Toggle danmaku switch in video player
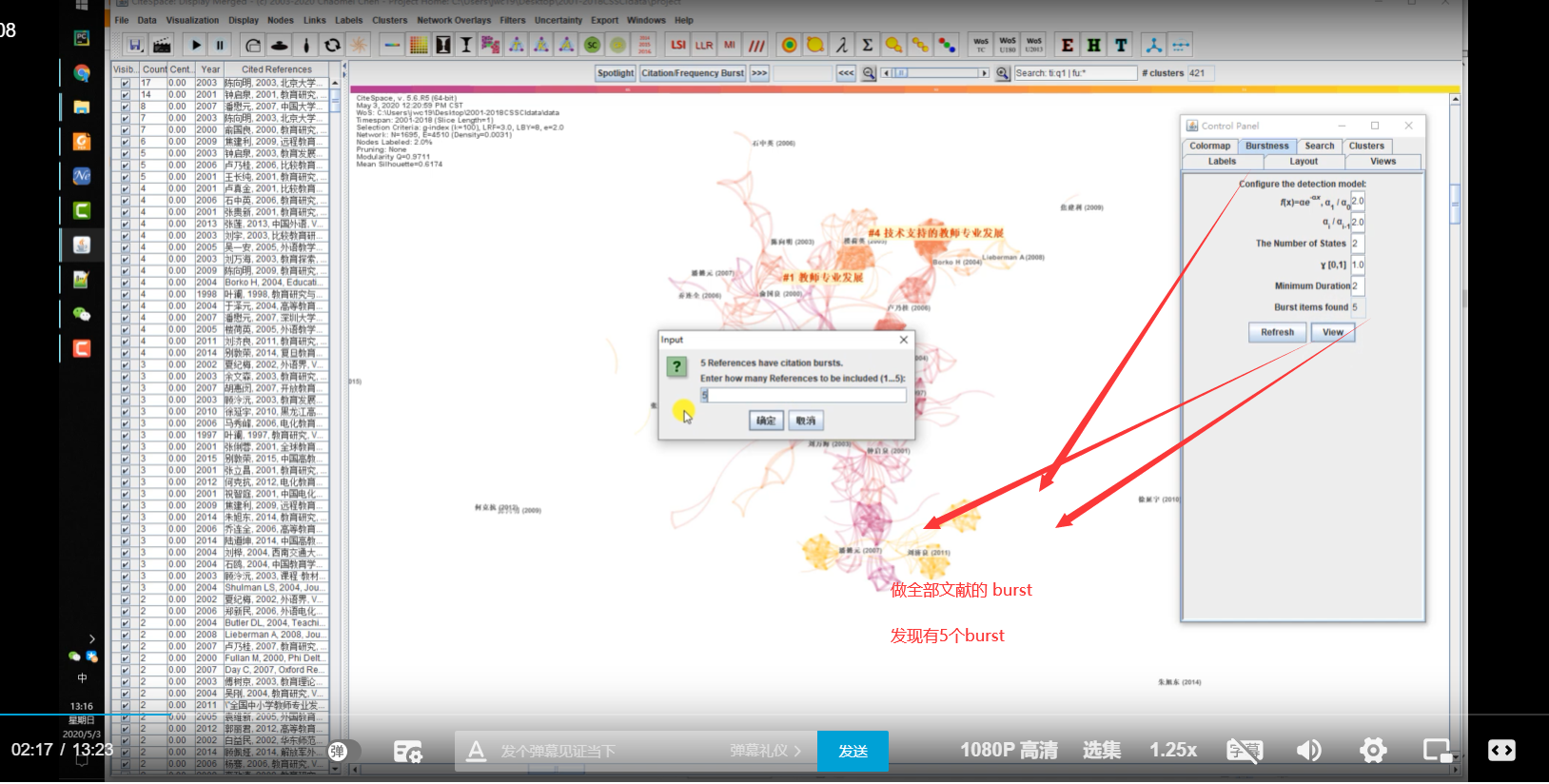1549x784 pixels. coord(344,752)
